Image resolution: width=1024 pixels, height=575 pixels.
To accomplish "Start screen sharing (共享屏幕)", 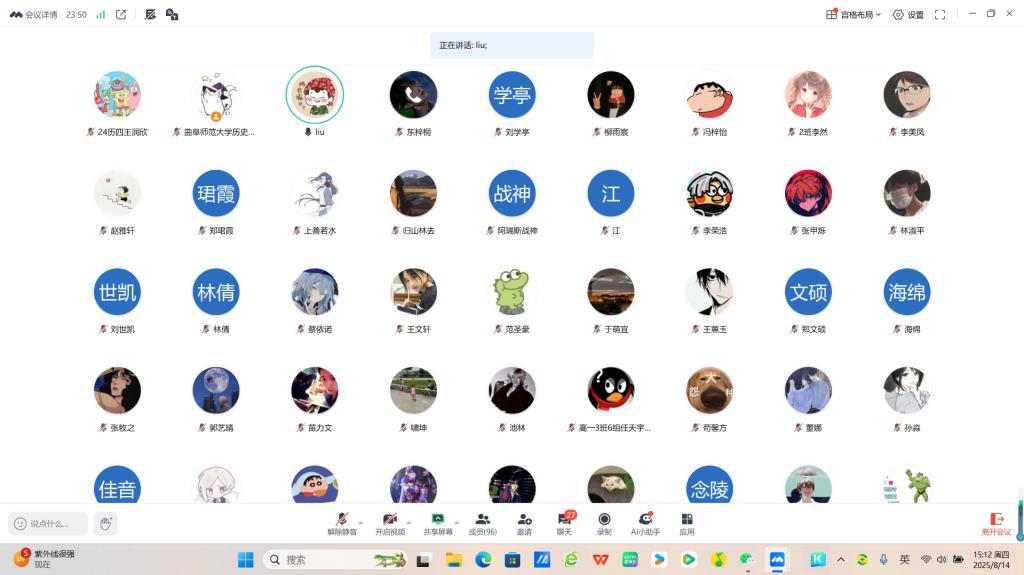I will click(x=437, y=523).
